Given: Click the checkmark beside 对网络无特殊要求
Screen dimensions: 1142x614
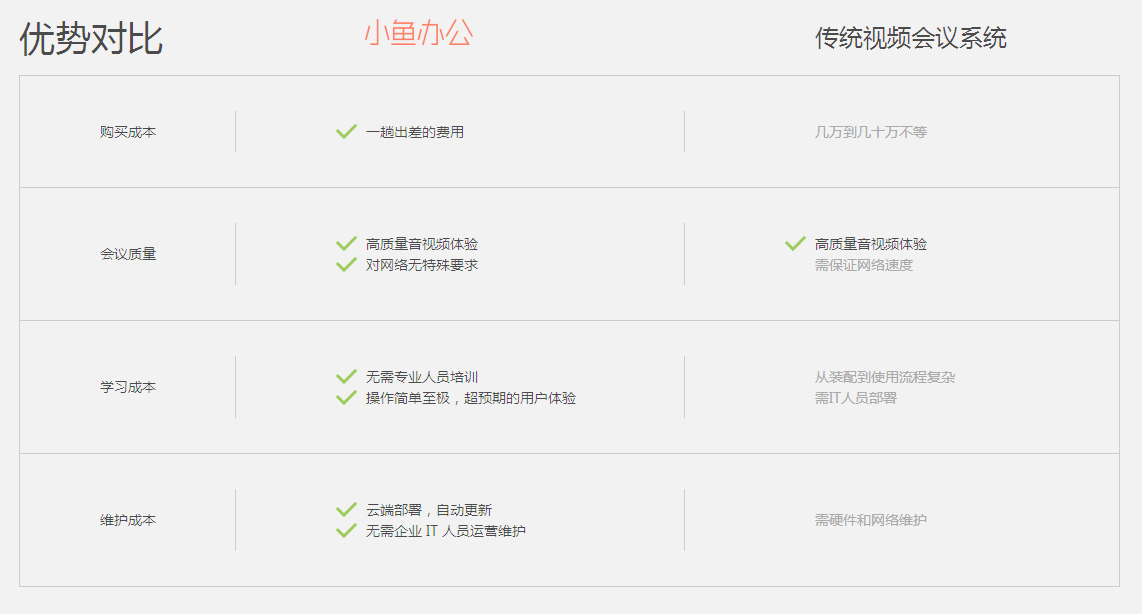Looking at the screenshot, I should click(346, 265).
